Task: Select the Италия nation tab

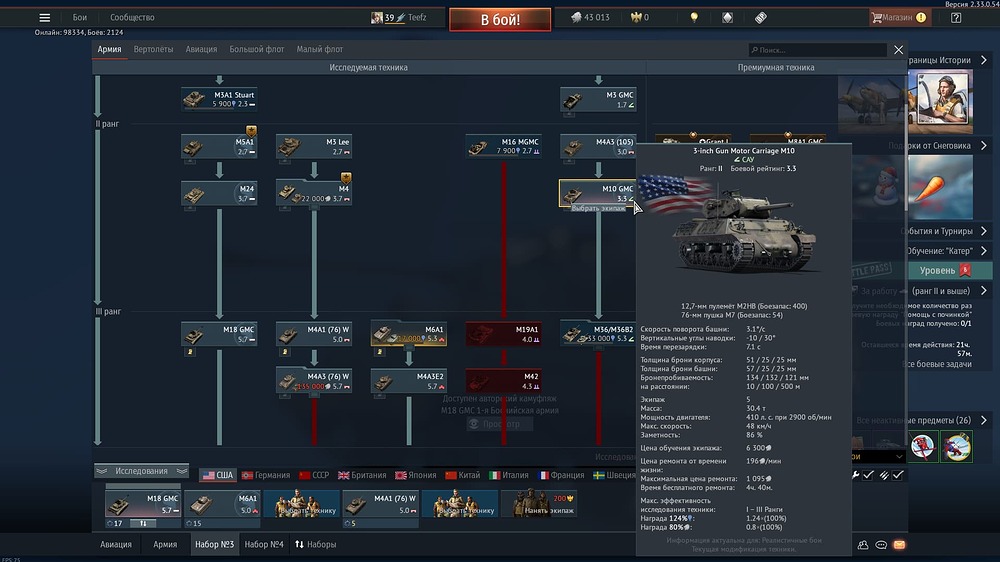Action: pos(509,475)
